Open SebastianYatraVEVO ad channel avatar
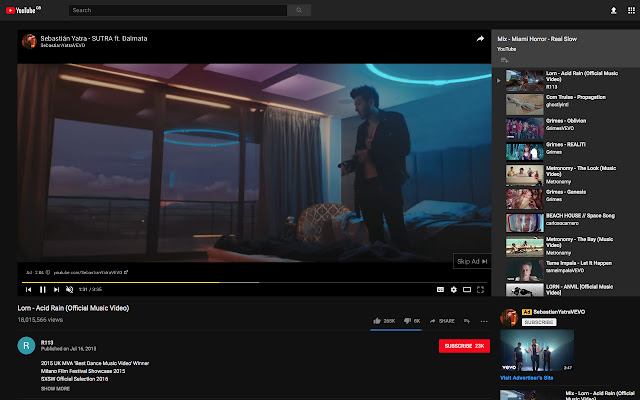The image size is (640, 400). click(x=509, y=317)
